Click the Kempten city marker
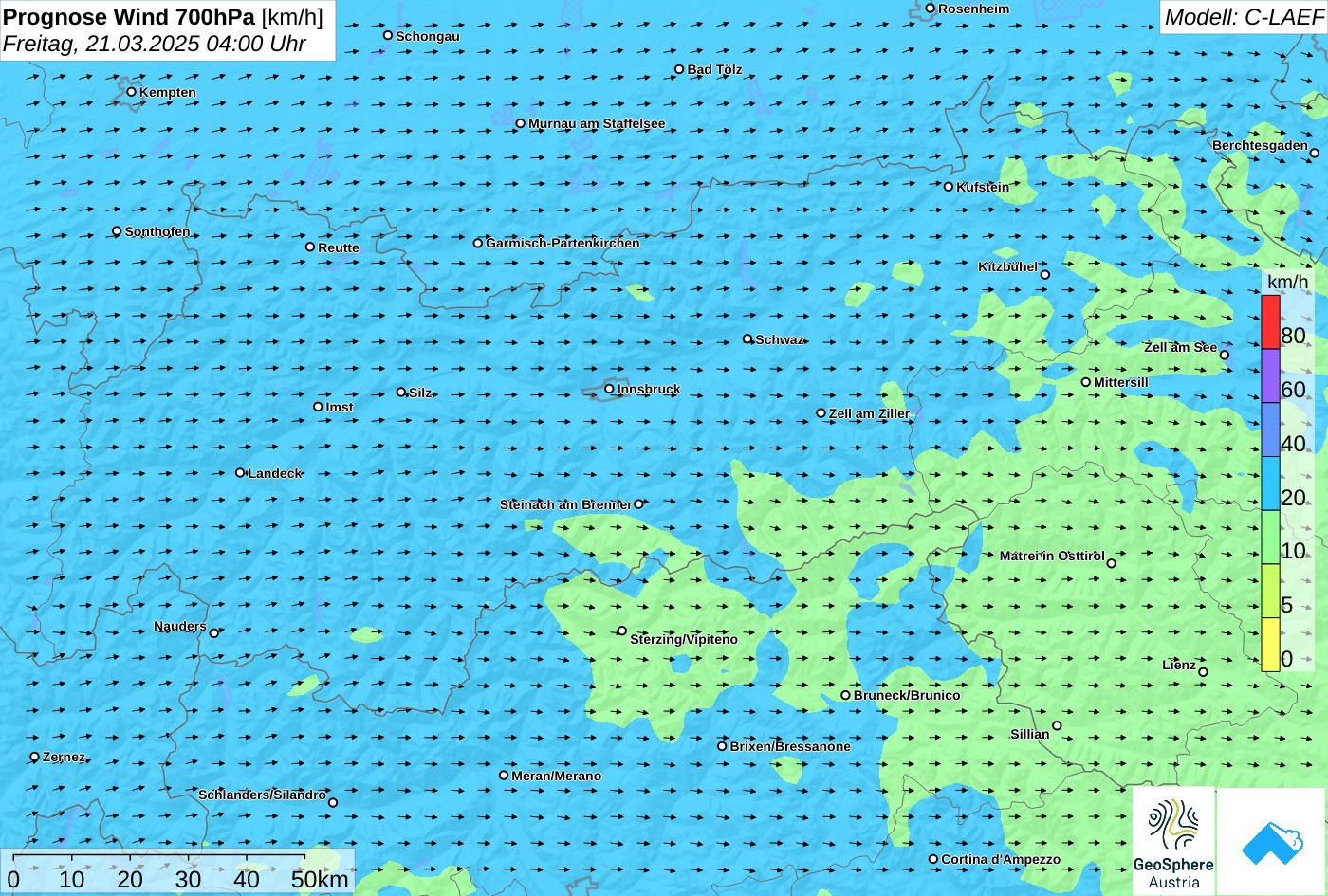1328x896 pixels. 131,92
